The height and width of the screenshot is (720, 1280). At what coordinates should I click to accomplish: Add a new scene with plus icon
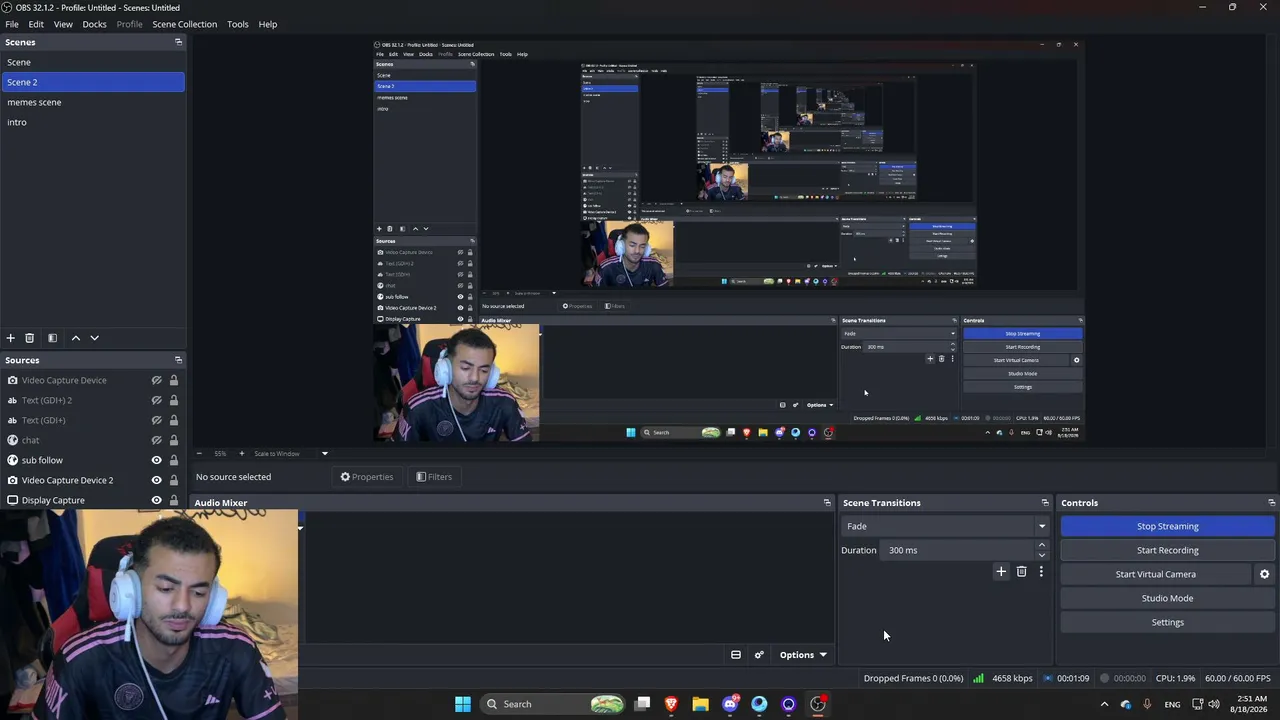pos(10,338)
